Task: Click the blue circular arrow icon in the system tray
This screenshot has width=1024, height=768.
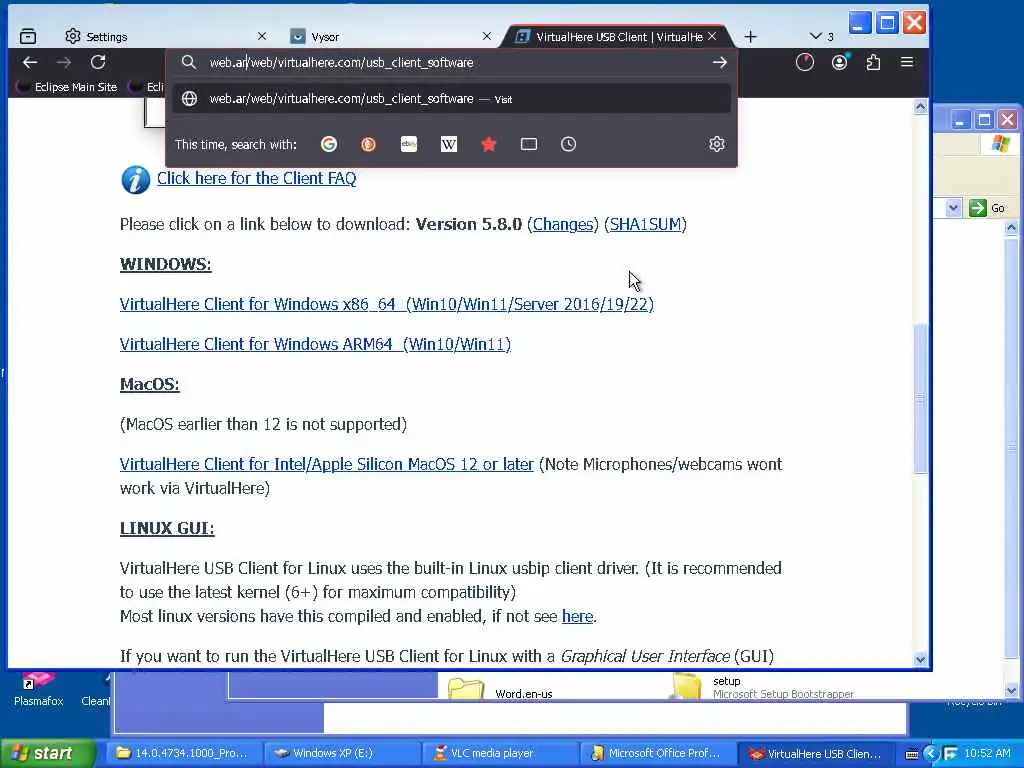Action: [931, 754]
